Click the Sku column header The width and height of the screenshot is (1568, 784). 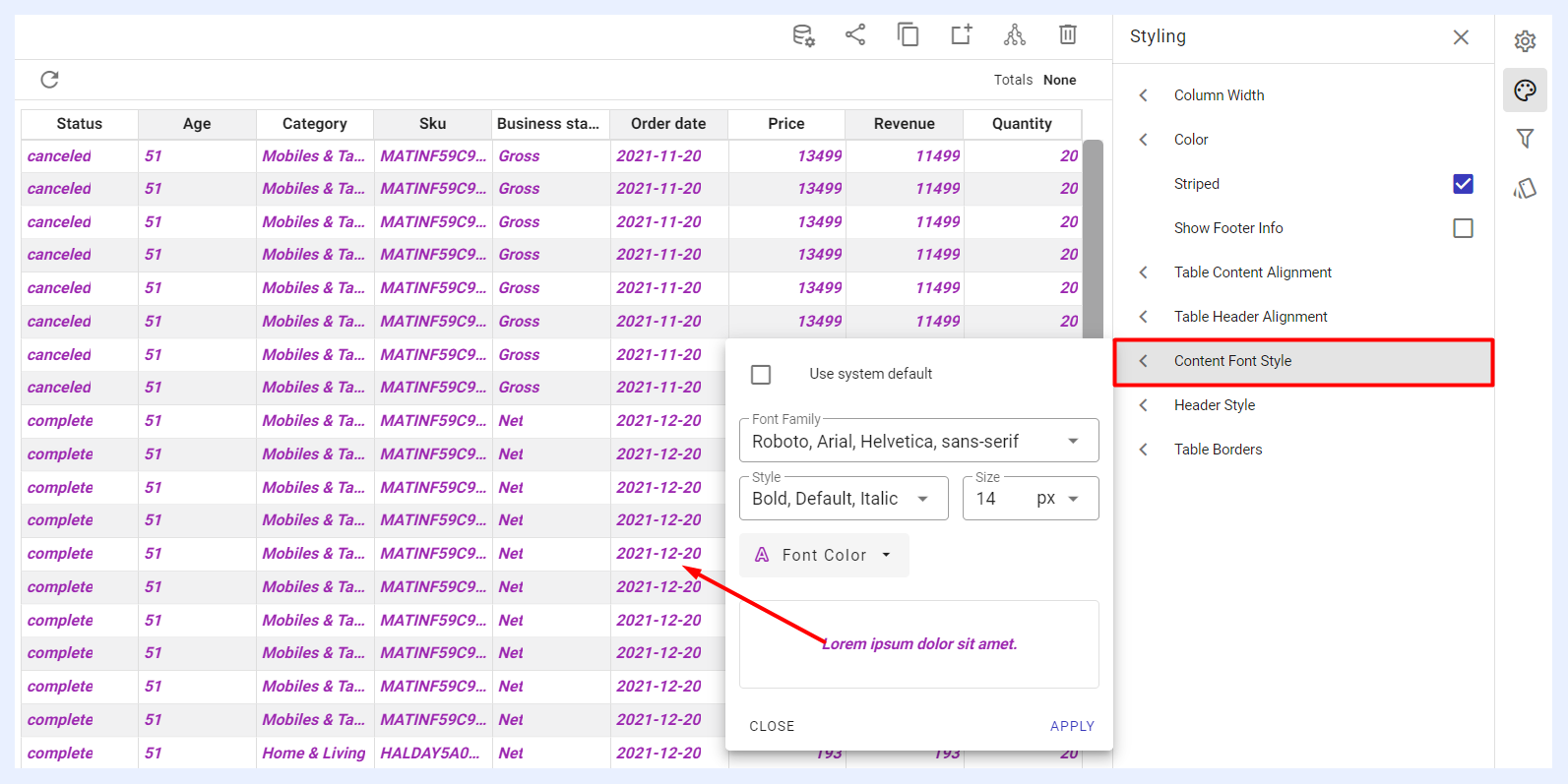(x=433, y=124)
